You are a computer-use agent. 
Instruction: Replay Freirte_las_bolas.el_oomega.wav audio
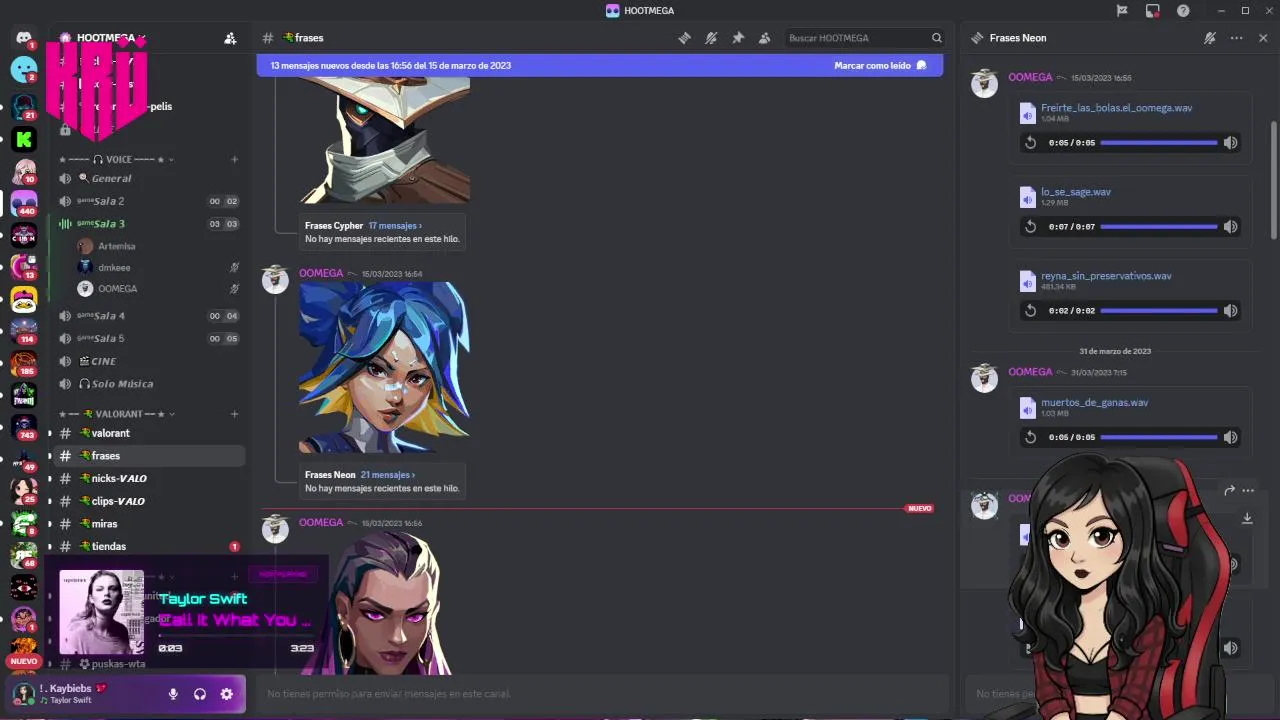coord(1030,143)
